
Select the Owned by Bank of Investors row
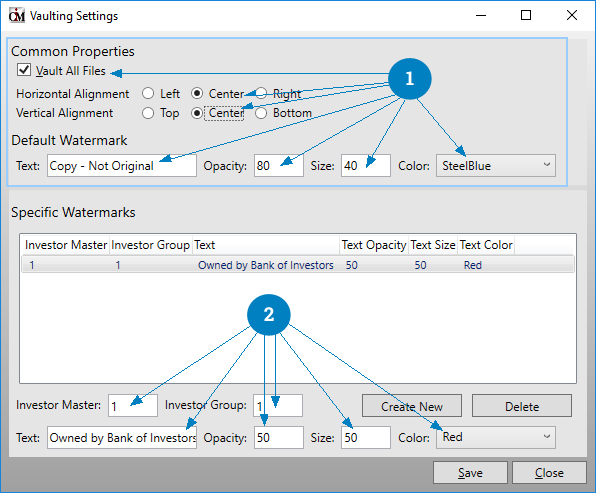(298, 265)
